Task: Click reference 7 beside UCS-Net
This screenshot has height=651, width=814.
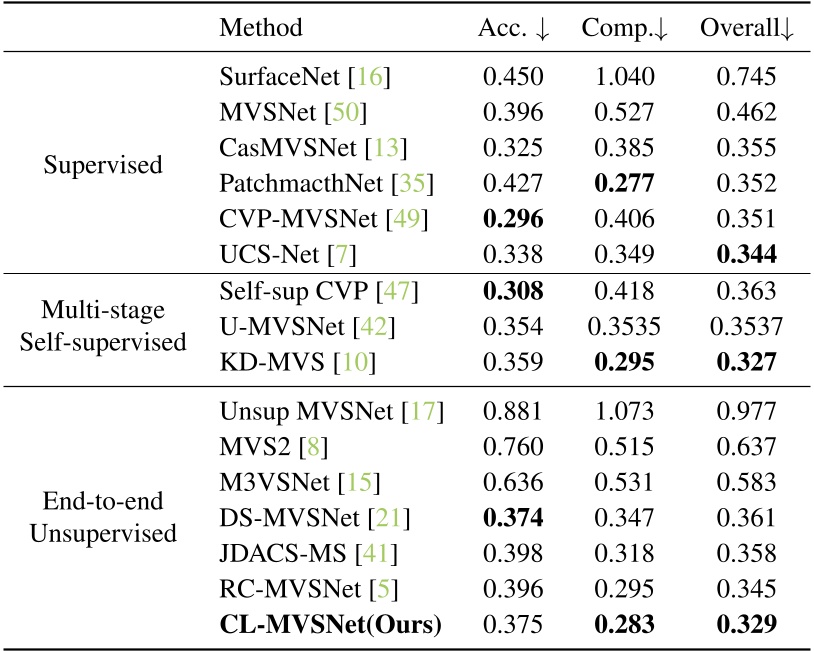Action: (x=342, y=254)
